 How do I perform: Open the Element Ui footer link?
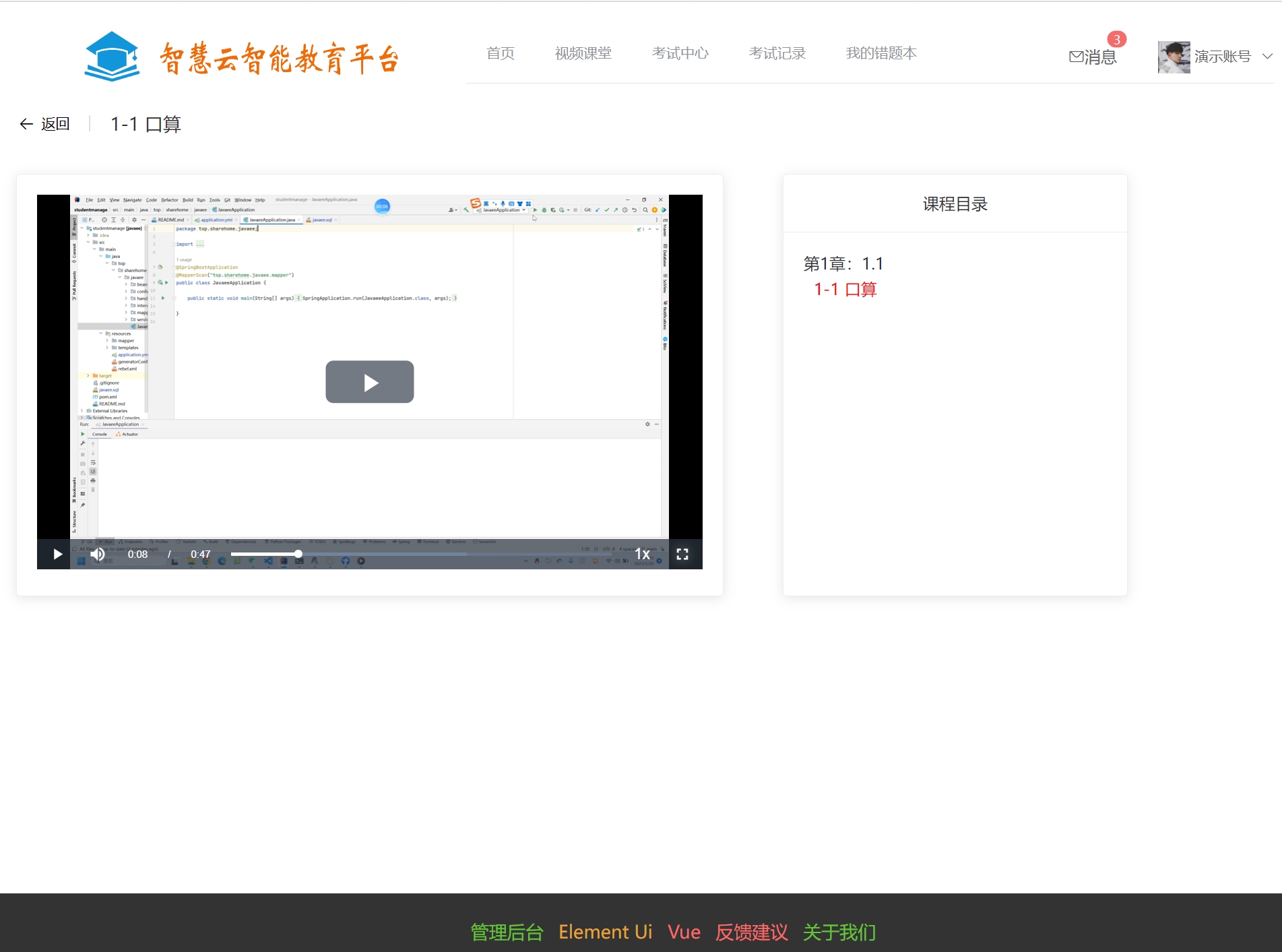pos(606,932)
